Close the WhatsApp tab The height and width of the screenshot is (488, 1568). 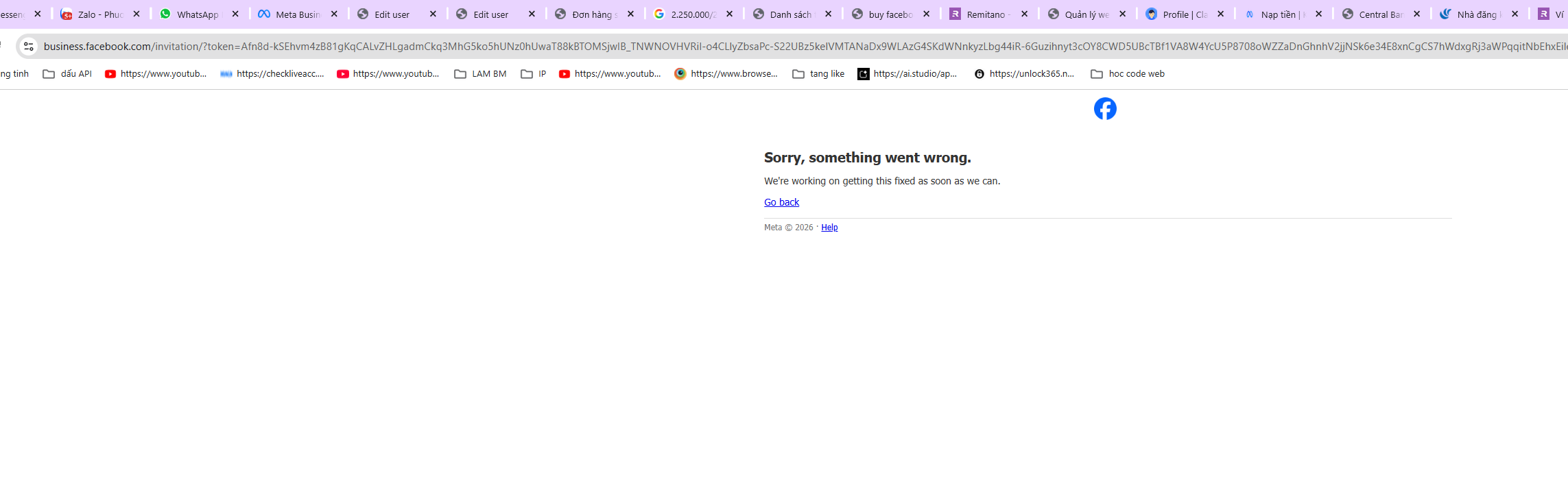pyautogui.click(x=235, y=14)
